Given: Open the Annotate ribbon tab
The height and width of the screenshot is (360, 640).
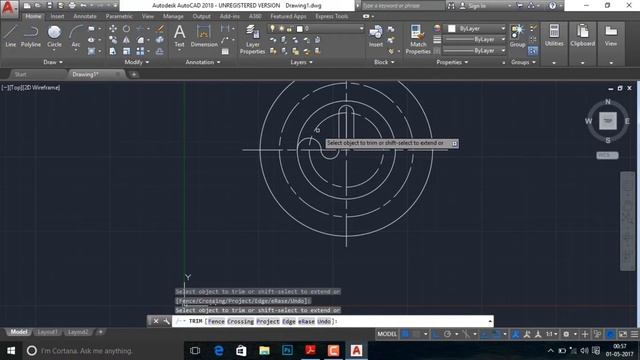Looking at the screenshot, I should [85, 16].
